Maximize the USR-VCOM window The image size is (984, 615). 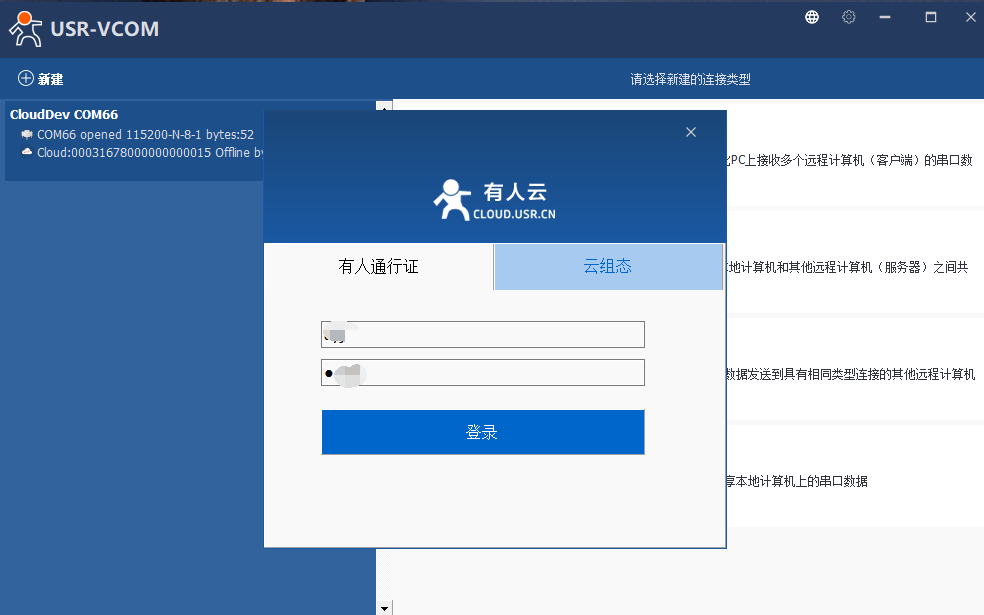point(930,17)
